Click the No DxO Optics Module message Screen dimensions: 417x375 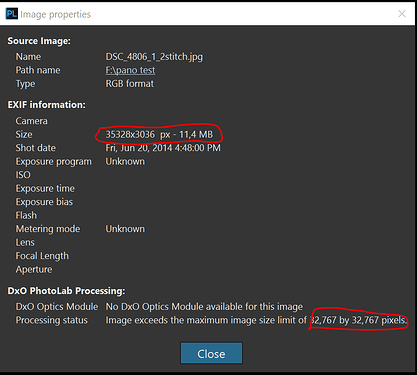[x=204, y=307]
